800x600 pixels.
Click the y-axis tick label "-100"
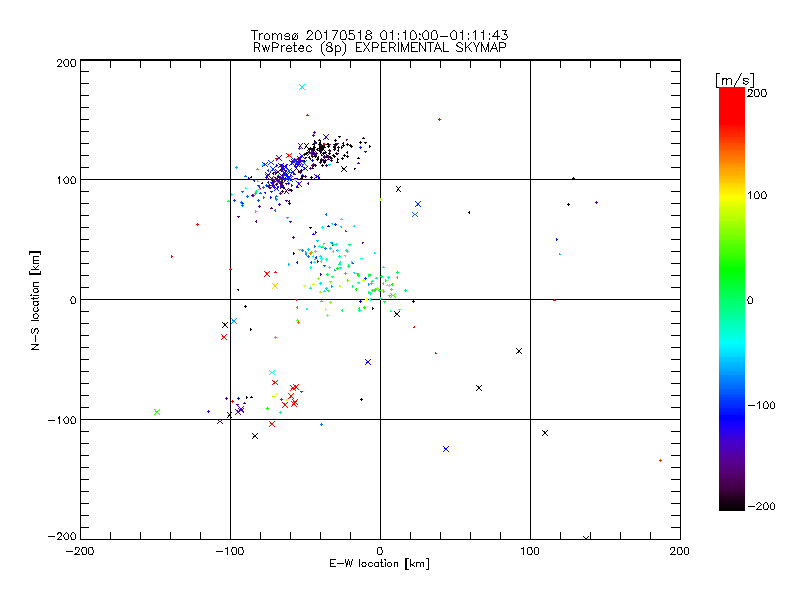point(62,420)
